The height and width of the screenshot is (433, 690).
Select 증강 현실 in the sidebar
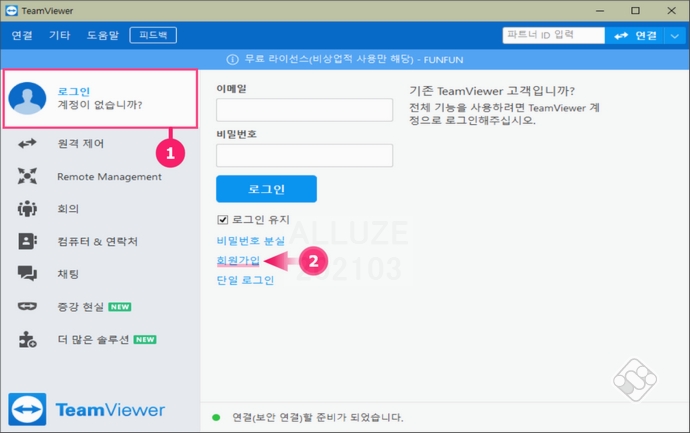[x=80, y=306]
